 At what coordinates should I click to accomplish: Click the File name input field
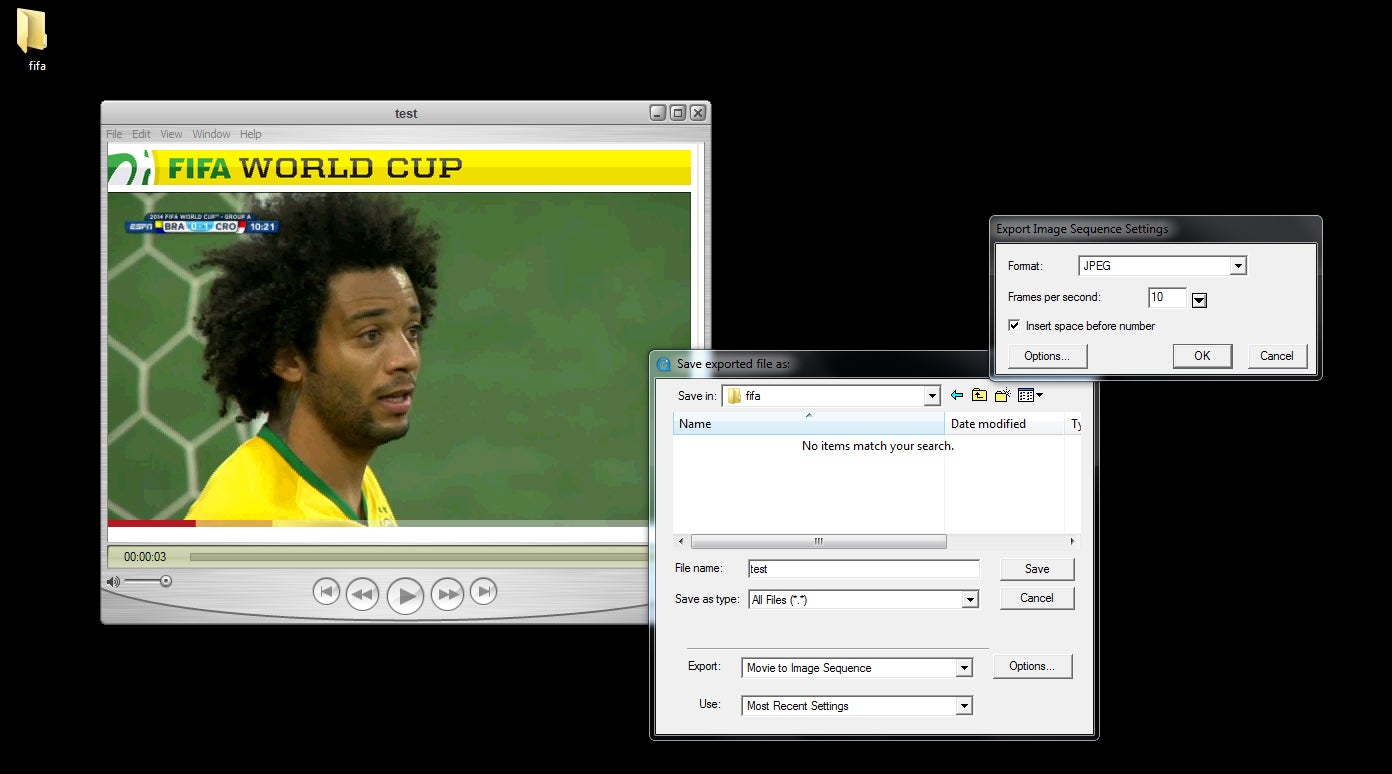(864, 568)
